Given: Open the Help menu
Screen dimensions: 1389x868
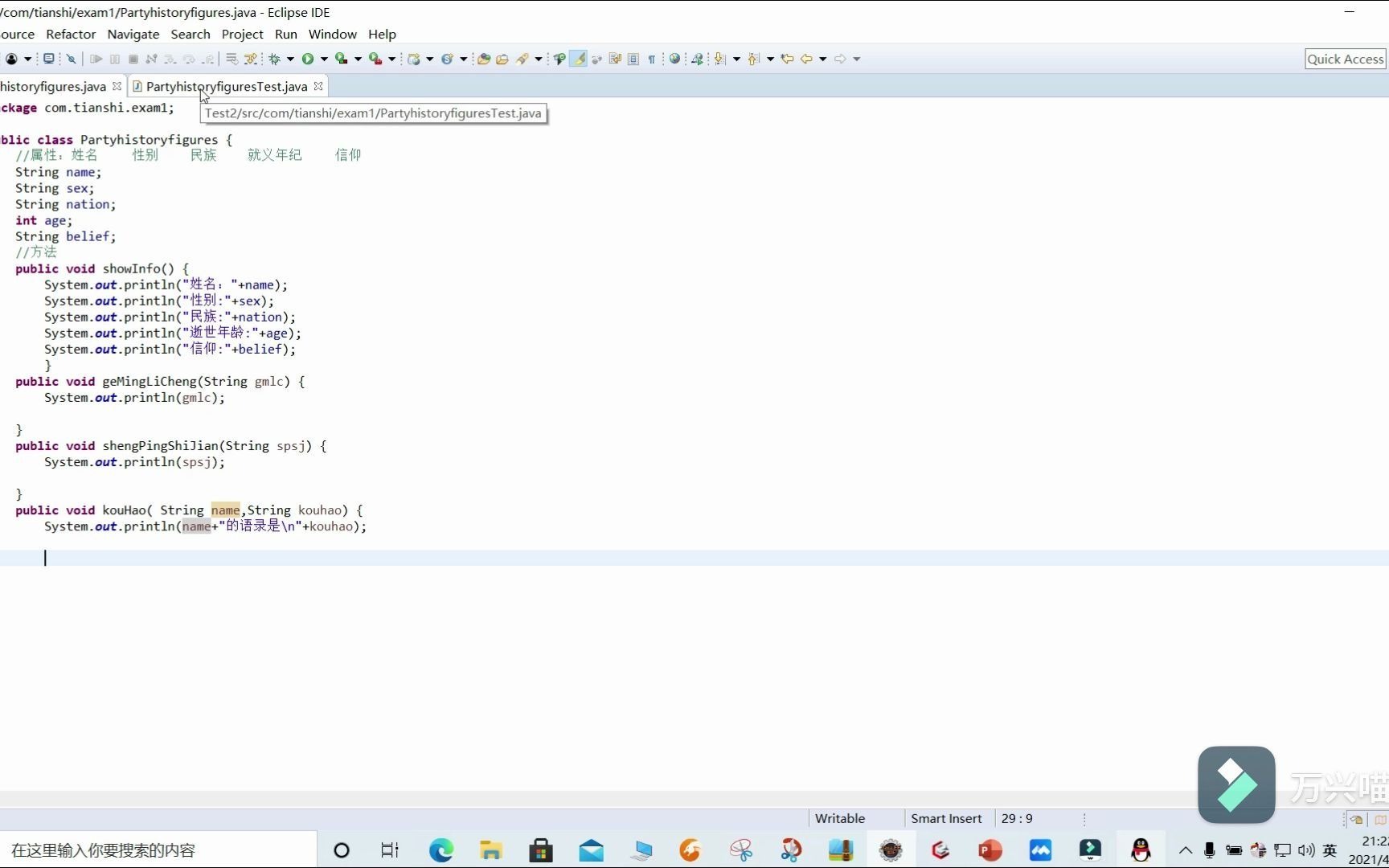Looking at the screenshot, I should 383,34.
